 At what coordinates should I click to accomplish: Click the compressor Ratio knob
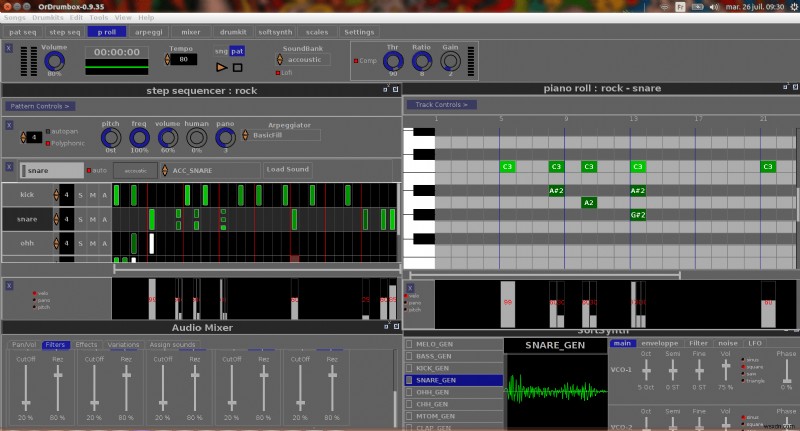[x=421, y=62]
